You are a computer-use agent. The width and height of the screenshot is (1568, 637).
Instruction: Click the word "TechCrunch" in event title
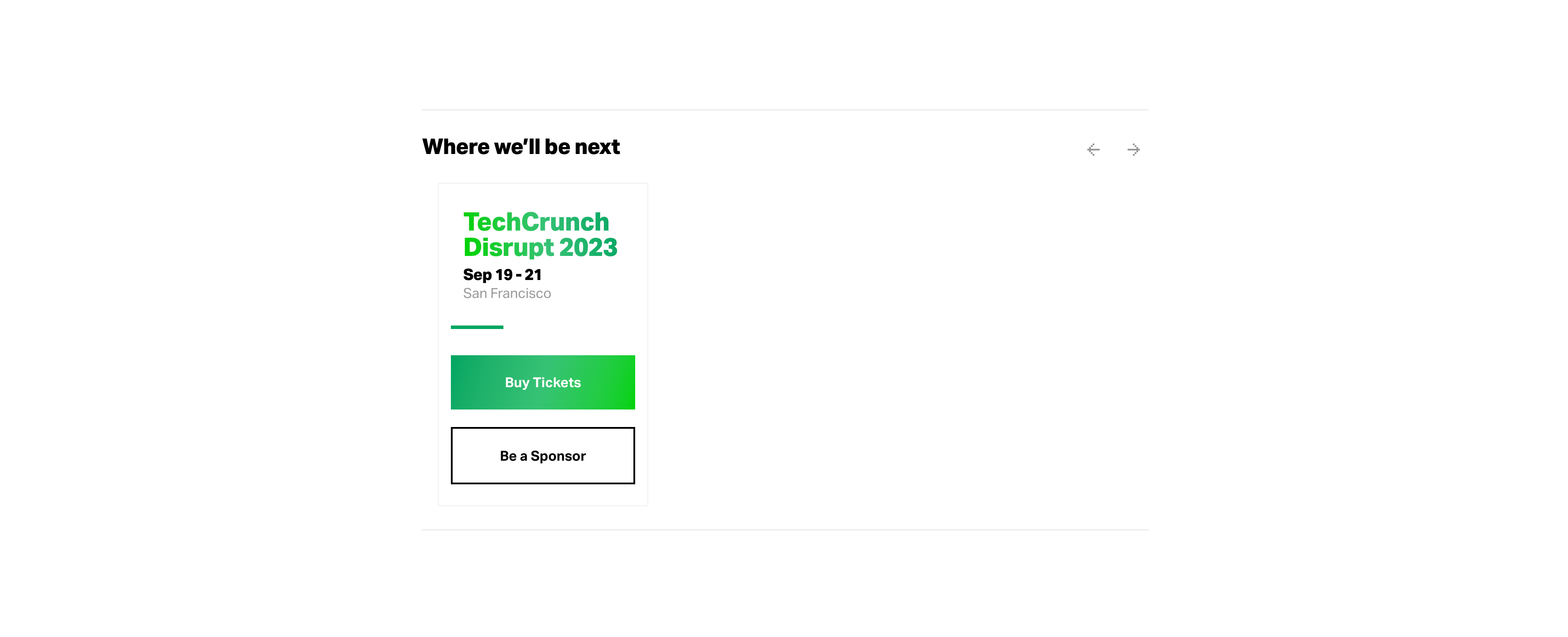pos(536,222)
